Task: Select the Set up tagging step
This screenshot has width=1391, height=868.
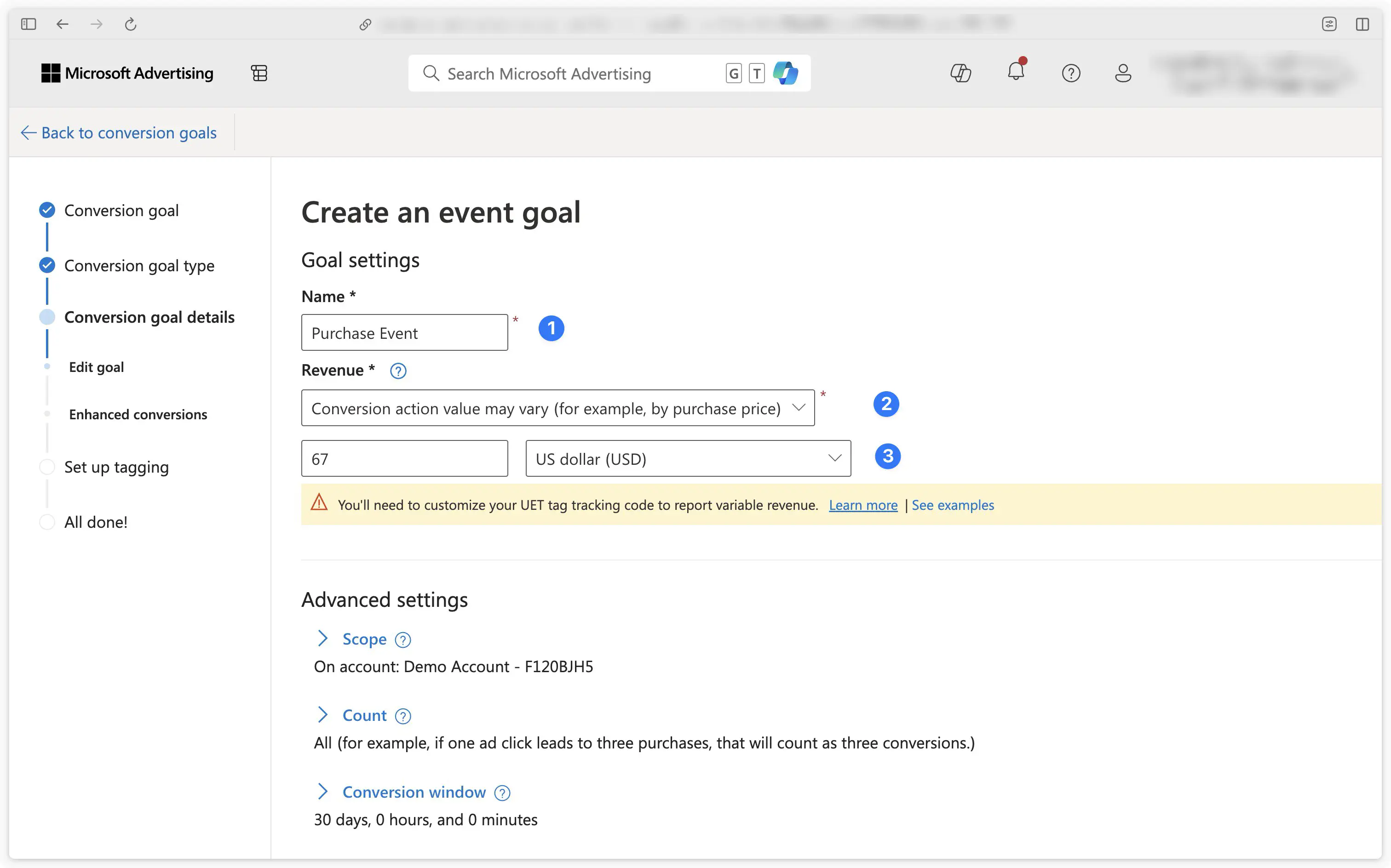Action: point(104,467)
